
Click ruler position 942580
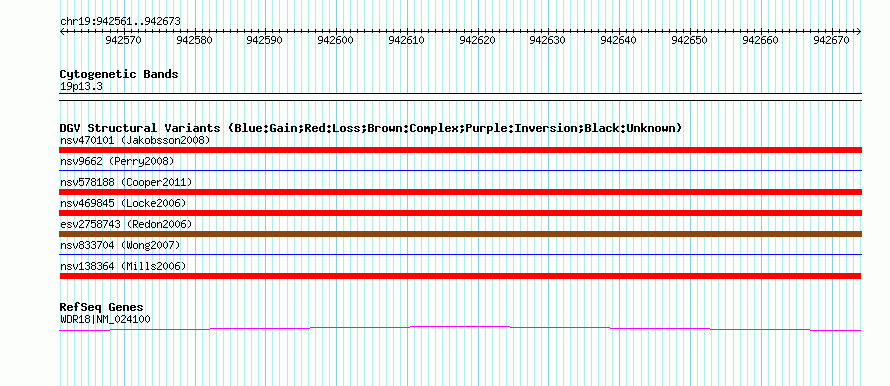click(x=195, y=40)
